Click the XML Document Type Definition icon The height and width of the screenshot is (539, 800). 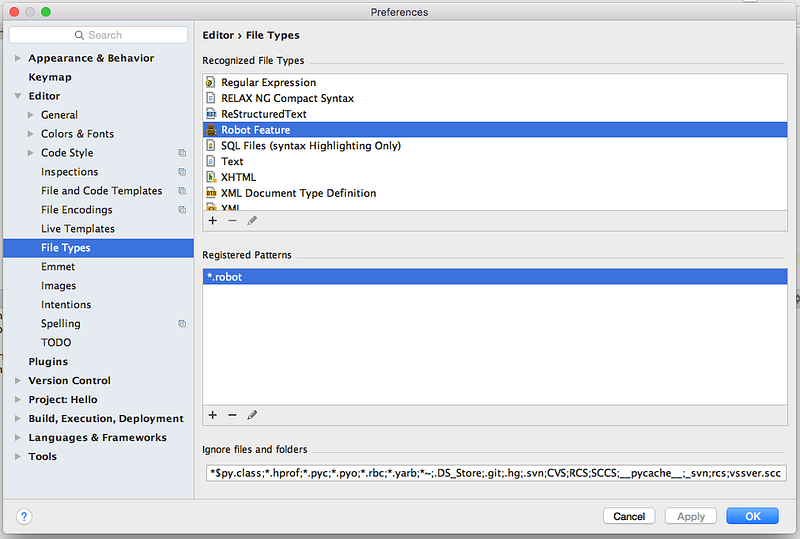[x=211, y=193]
